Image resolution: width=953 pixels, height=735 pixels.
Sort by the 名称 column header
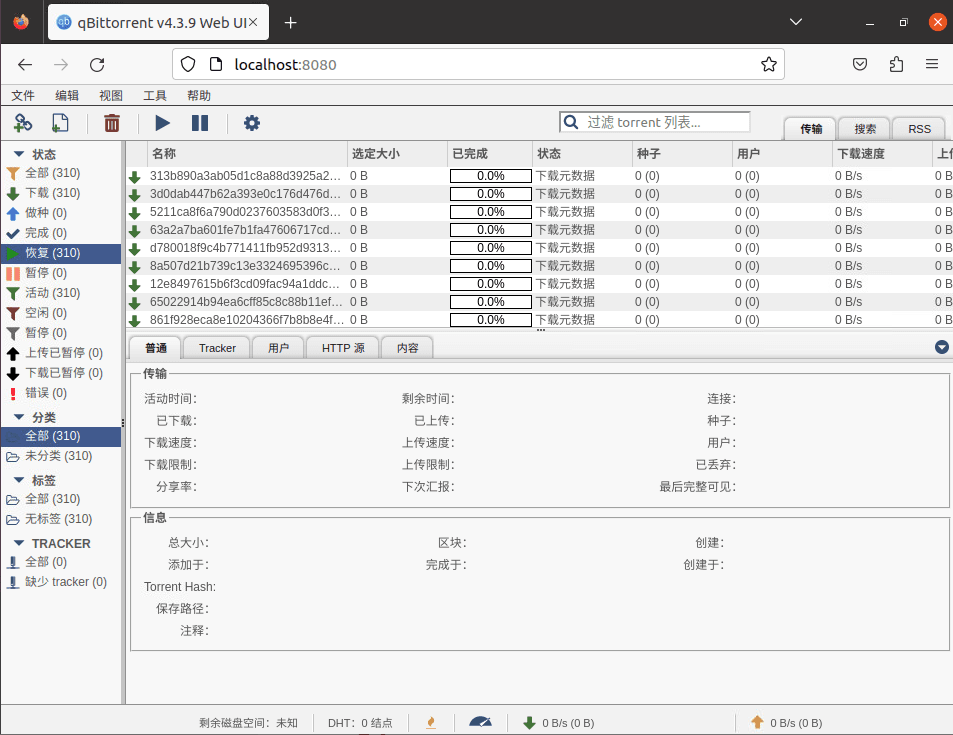247,154
